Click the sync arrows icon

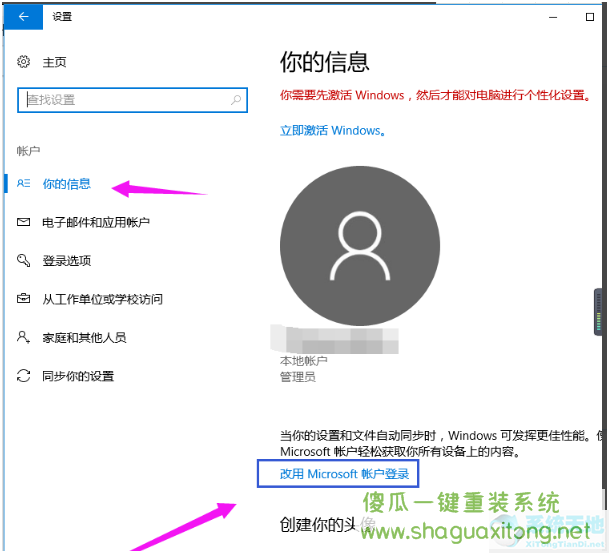coord(23,376)
